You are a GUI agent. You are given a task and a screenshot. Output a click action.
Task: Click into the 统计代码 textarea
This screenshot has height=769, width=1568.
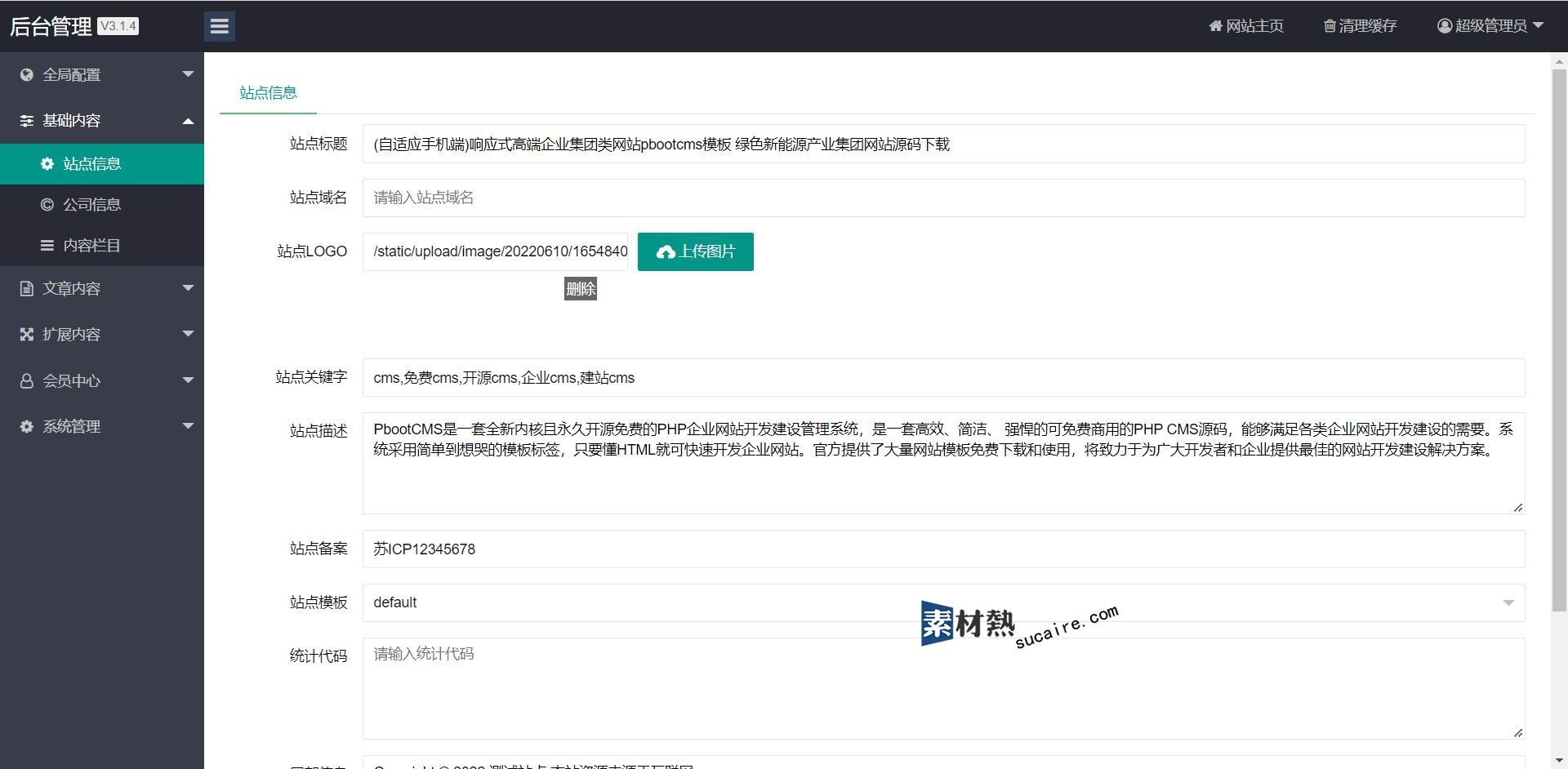point(943,689)
